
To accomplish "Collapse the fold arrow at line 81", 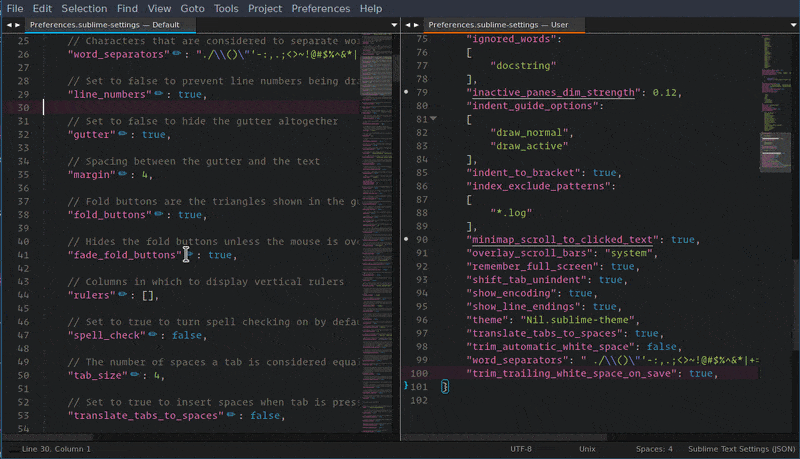I will [433, 119].
